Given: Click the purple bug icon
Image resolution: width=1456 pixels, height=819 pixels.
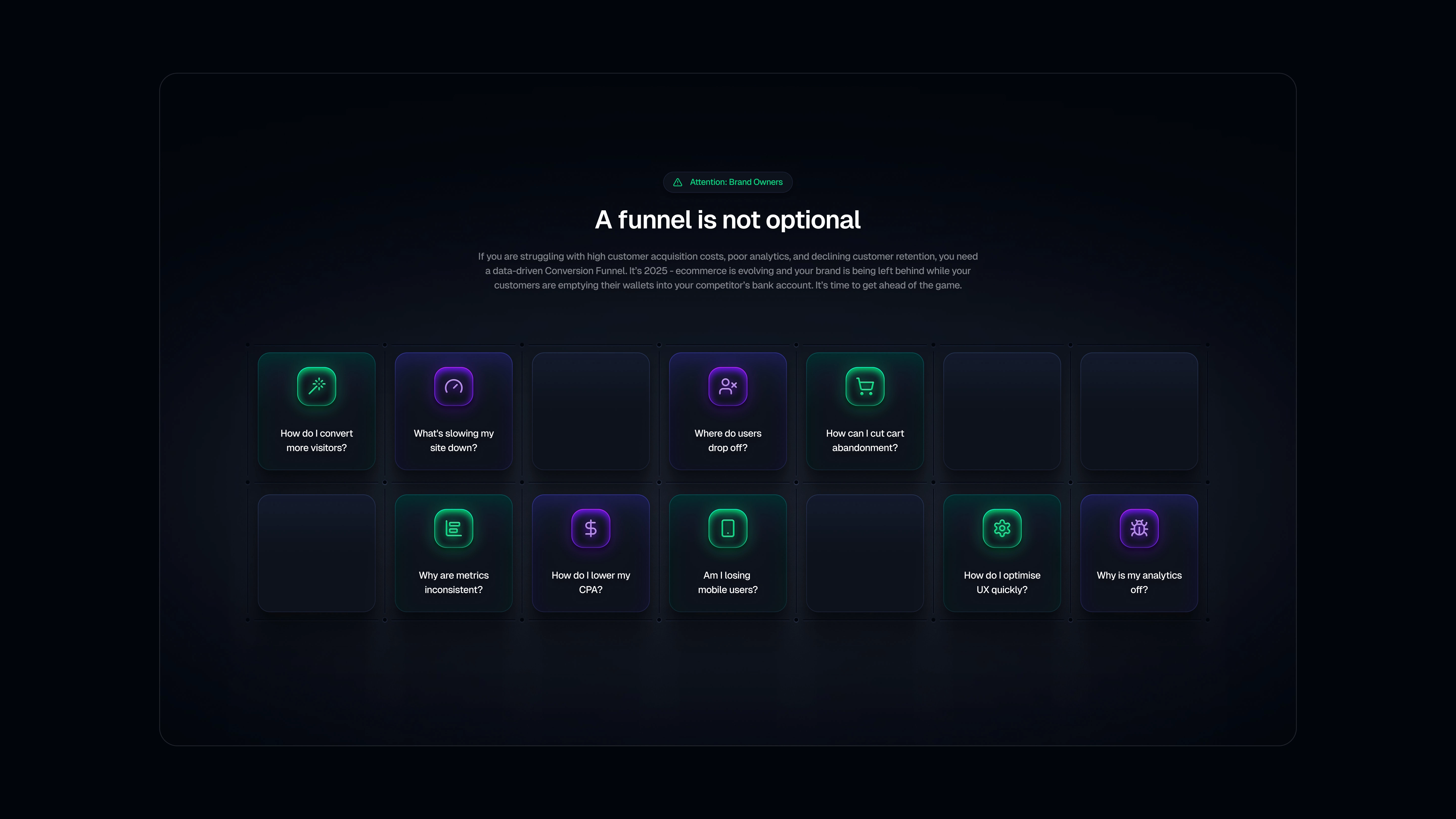Looking at the screenshot, I should (1139, 529).
